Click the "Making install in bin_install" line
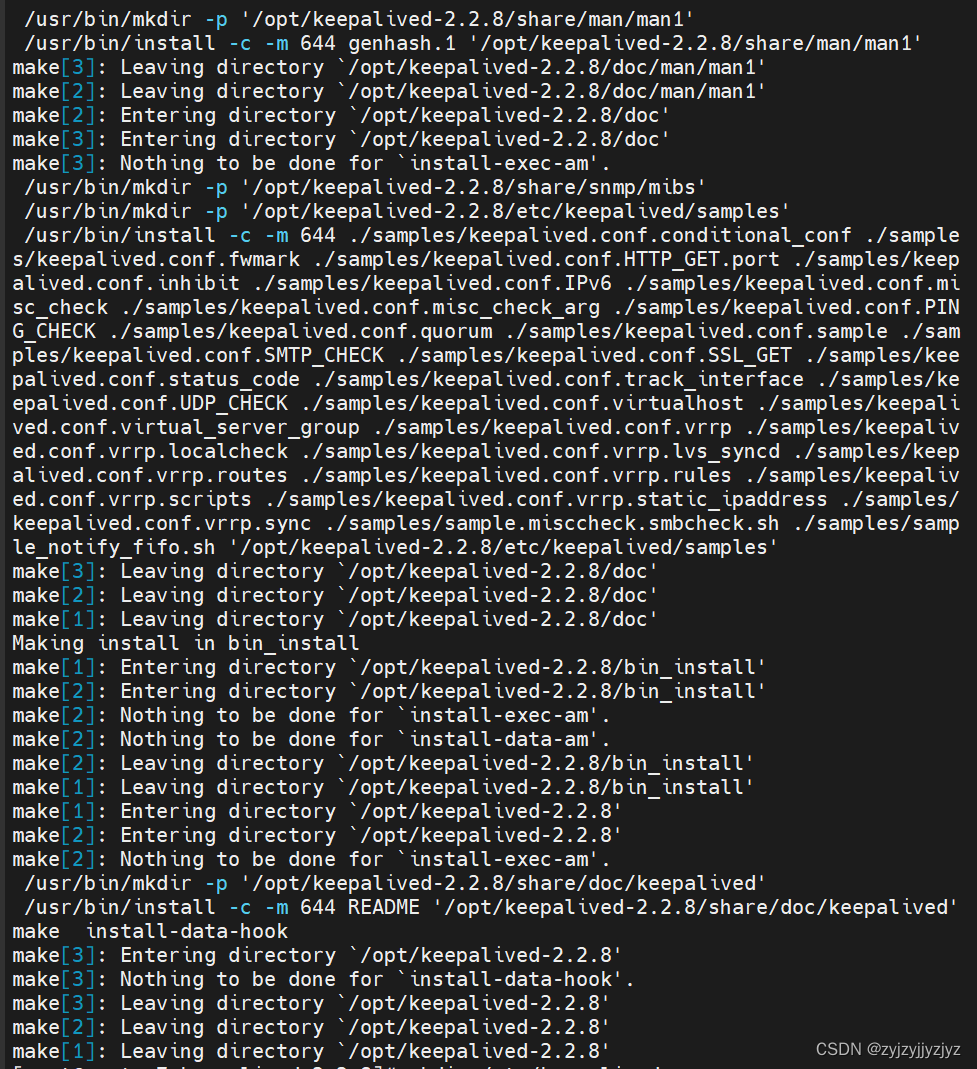Viewport: 977px width, 1069px height. (186, 643)
